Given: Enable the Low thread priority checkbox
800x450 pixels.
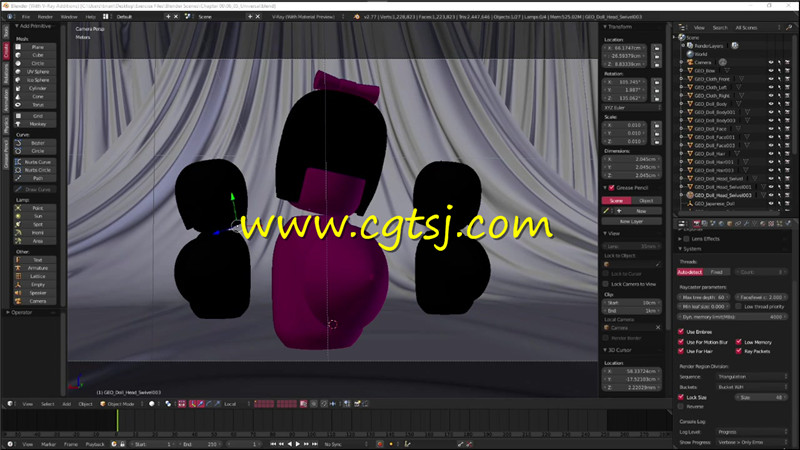Looking at the screenshot, I should tap(738, 306).
